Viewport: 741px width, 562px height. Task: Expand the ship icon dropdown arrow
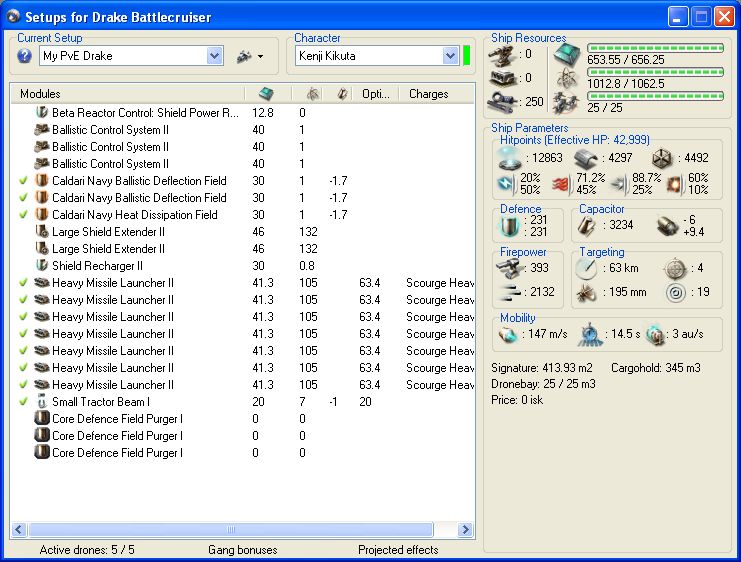tap(261, 57)
